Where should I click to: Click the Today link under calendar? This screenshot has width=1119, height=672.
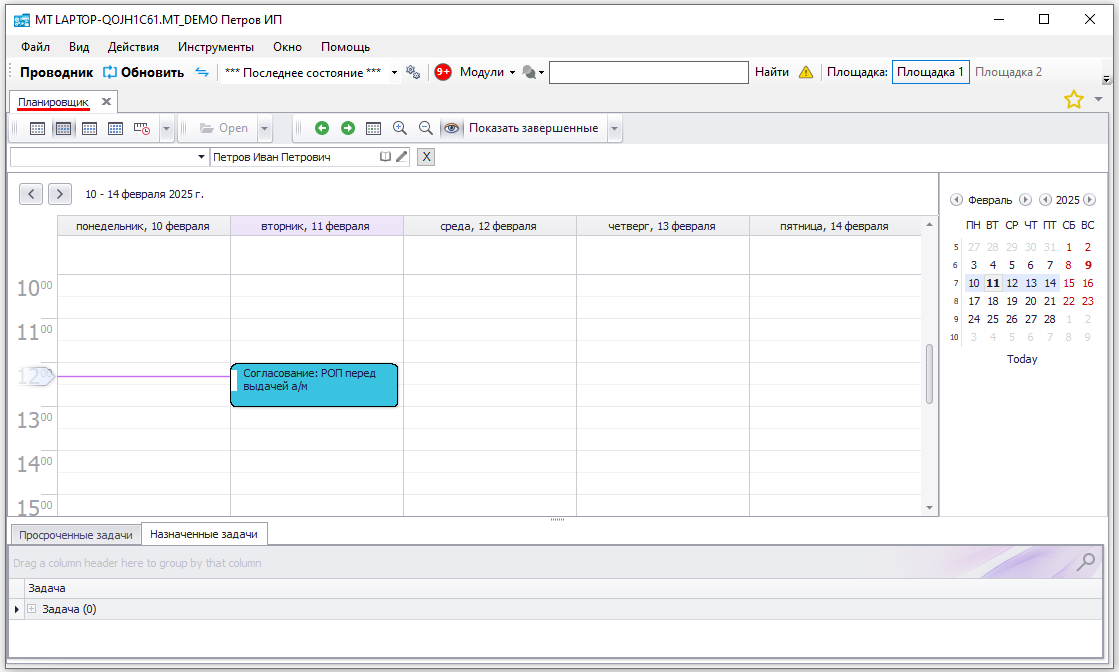click(1022, 359)
